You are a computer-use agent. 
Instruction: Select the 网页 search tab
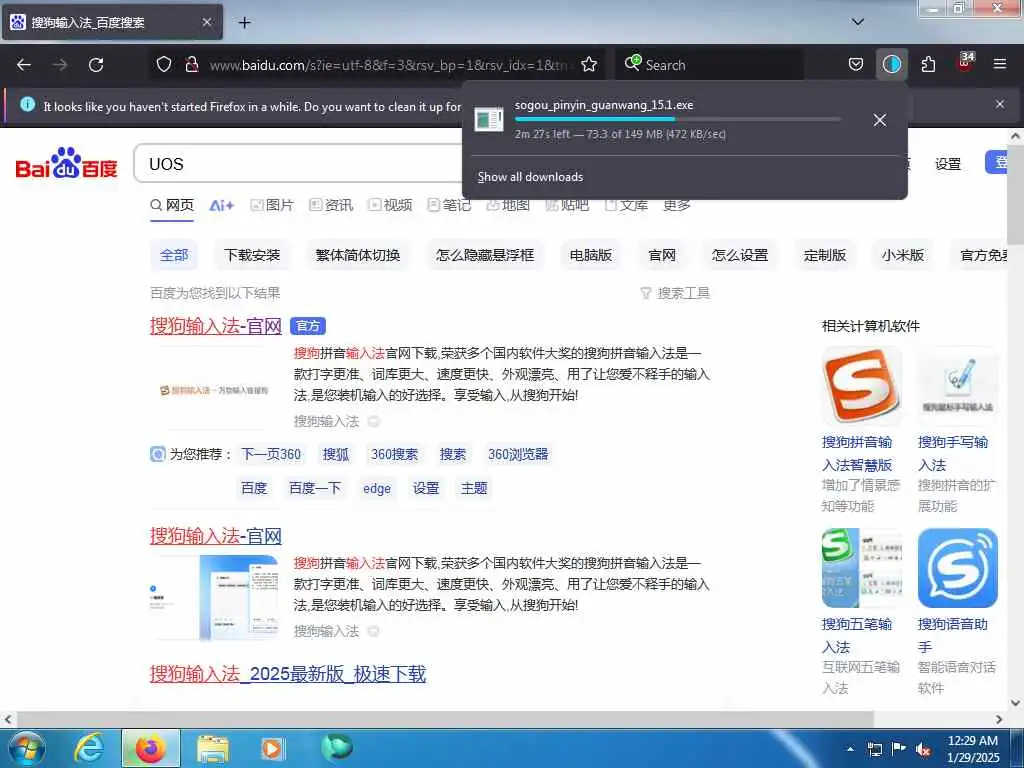[172, 206]
